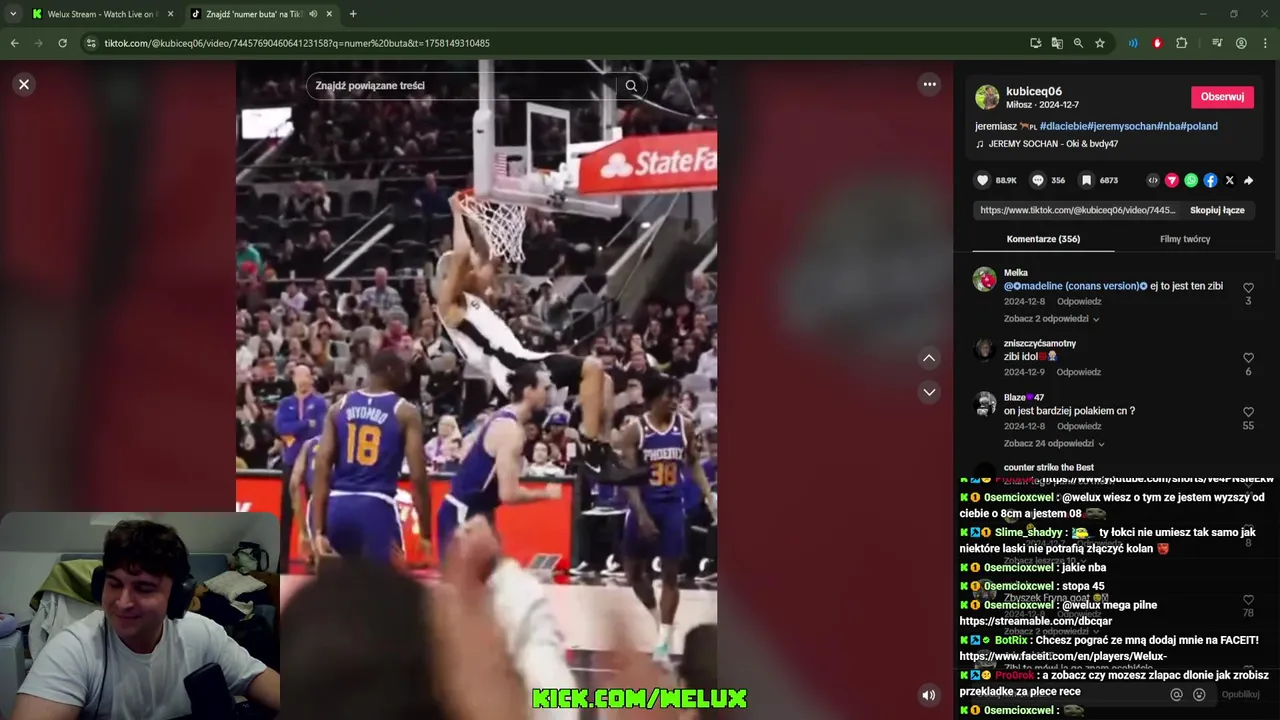Follow kubiceq06 with Obserwuj button

[1222, 97]
